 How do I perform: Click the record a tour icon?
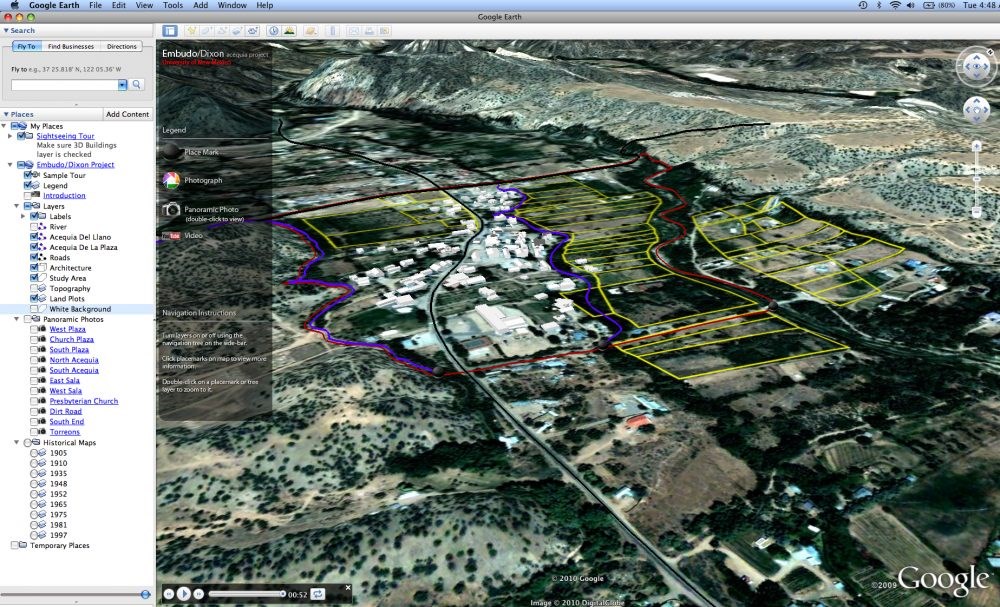(253, 31)
